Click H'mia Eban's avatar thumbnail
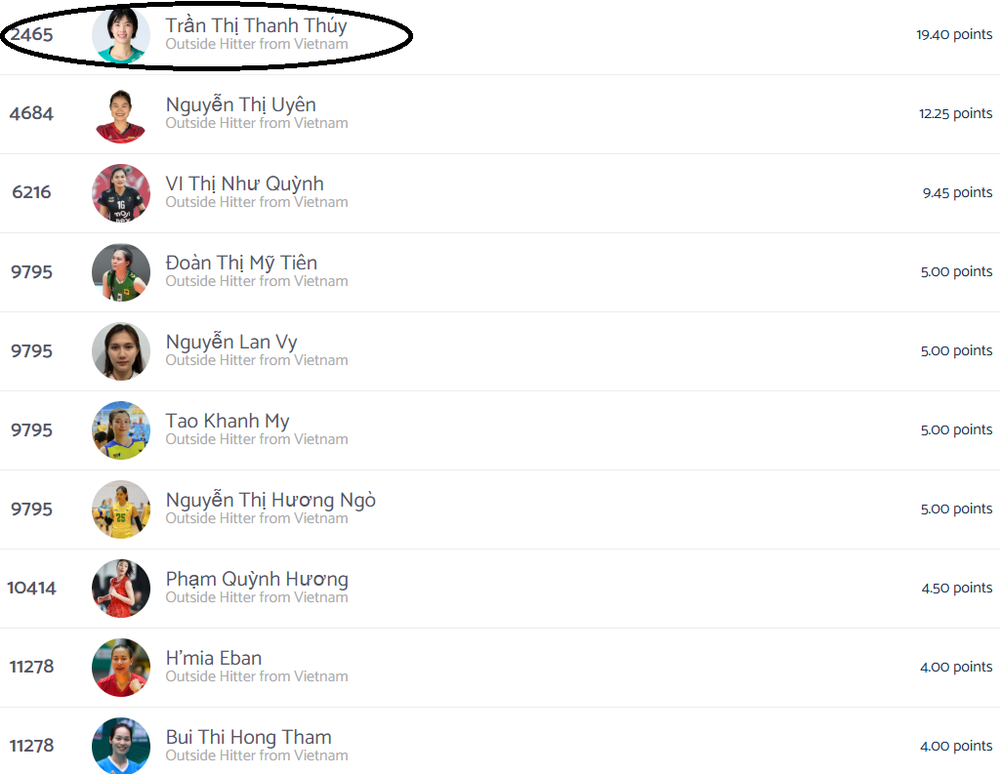This screenshot has height=774, width=1000. pyautogui.click(x=121, y=668)
